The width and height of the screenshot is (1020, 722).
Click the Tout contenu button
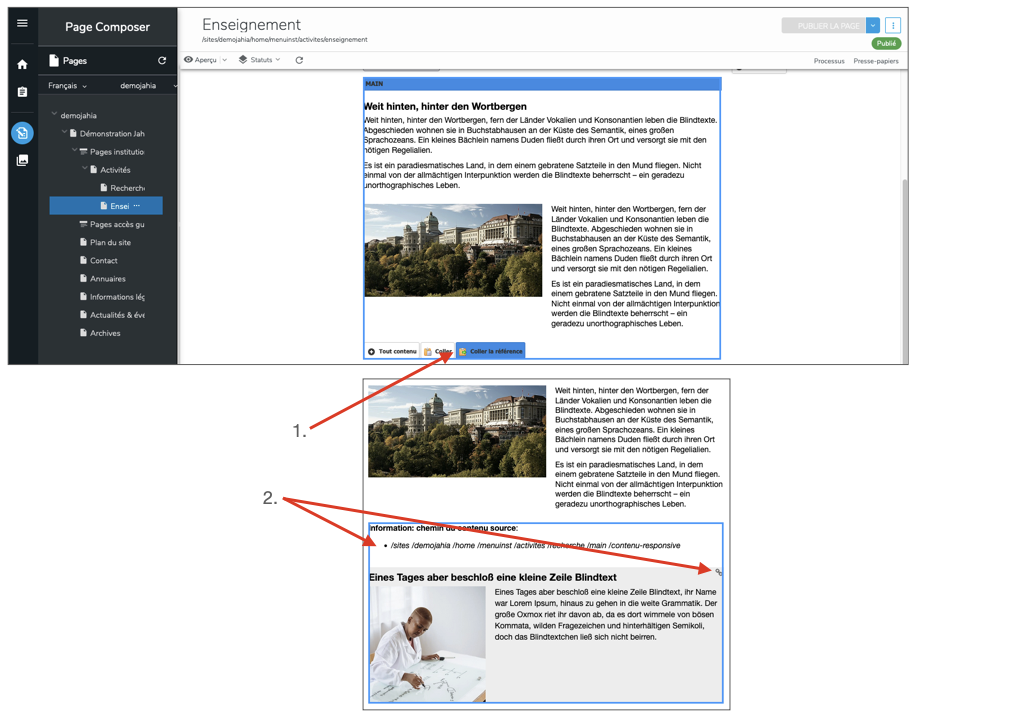392,352
